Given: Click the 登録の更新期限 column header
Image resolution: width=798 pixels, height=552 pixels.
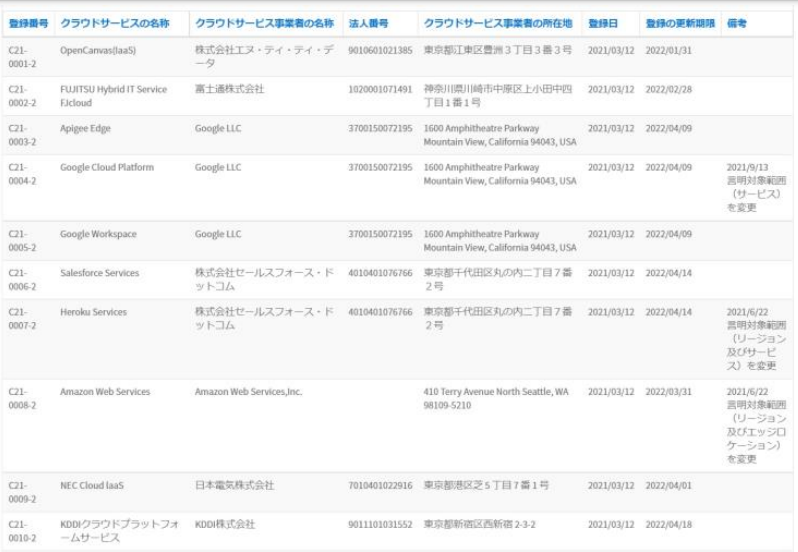Looking at the screenshot, I should 680,23.
